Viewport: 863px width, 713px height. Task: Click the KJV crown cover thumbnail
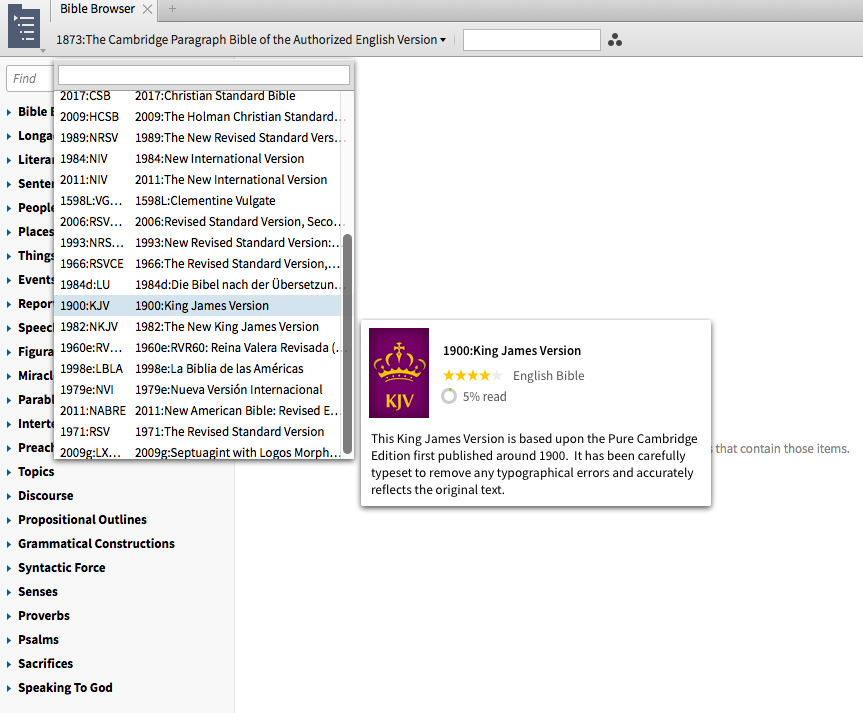(x=399, y=373)
